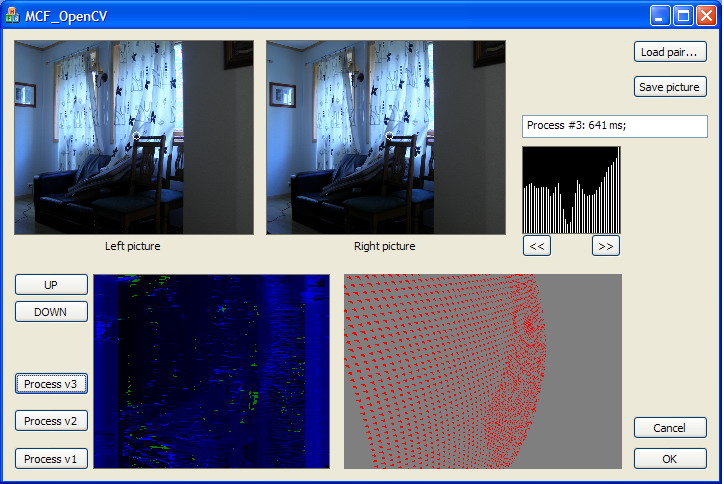Click the black and white histogram graph
Image resolution: width=724 pixels, height=484 pixels.
(x=571, y=189)
